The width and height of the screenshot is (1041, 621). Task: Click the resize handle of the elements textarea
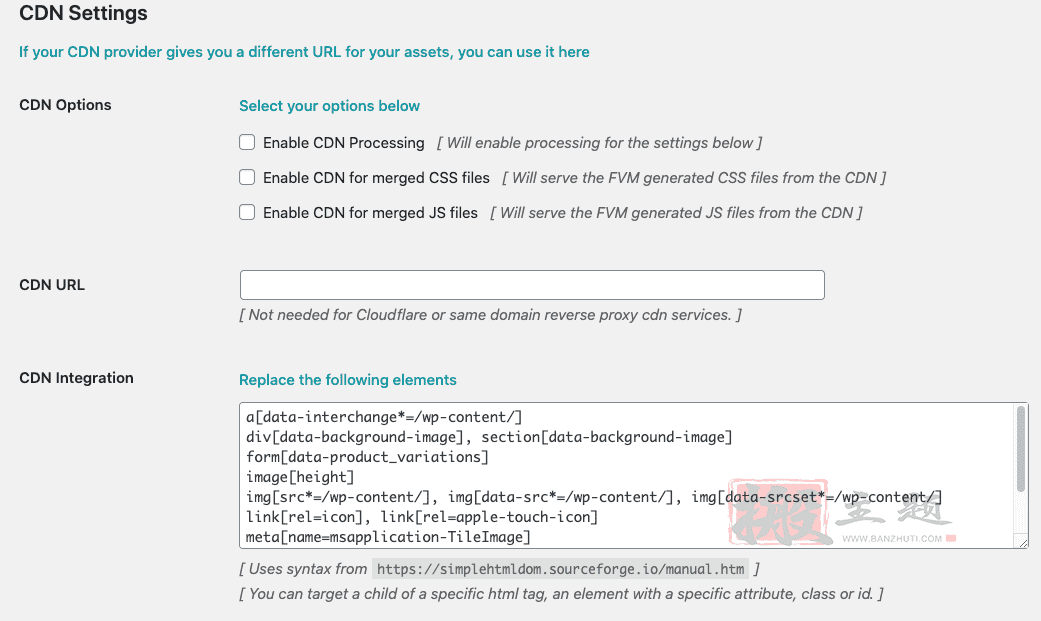(x=1022, y=542)
